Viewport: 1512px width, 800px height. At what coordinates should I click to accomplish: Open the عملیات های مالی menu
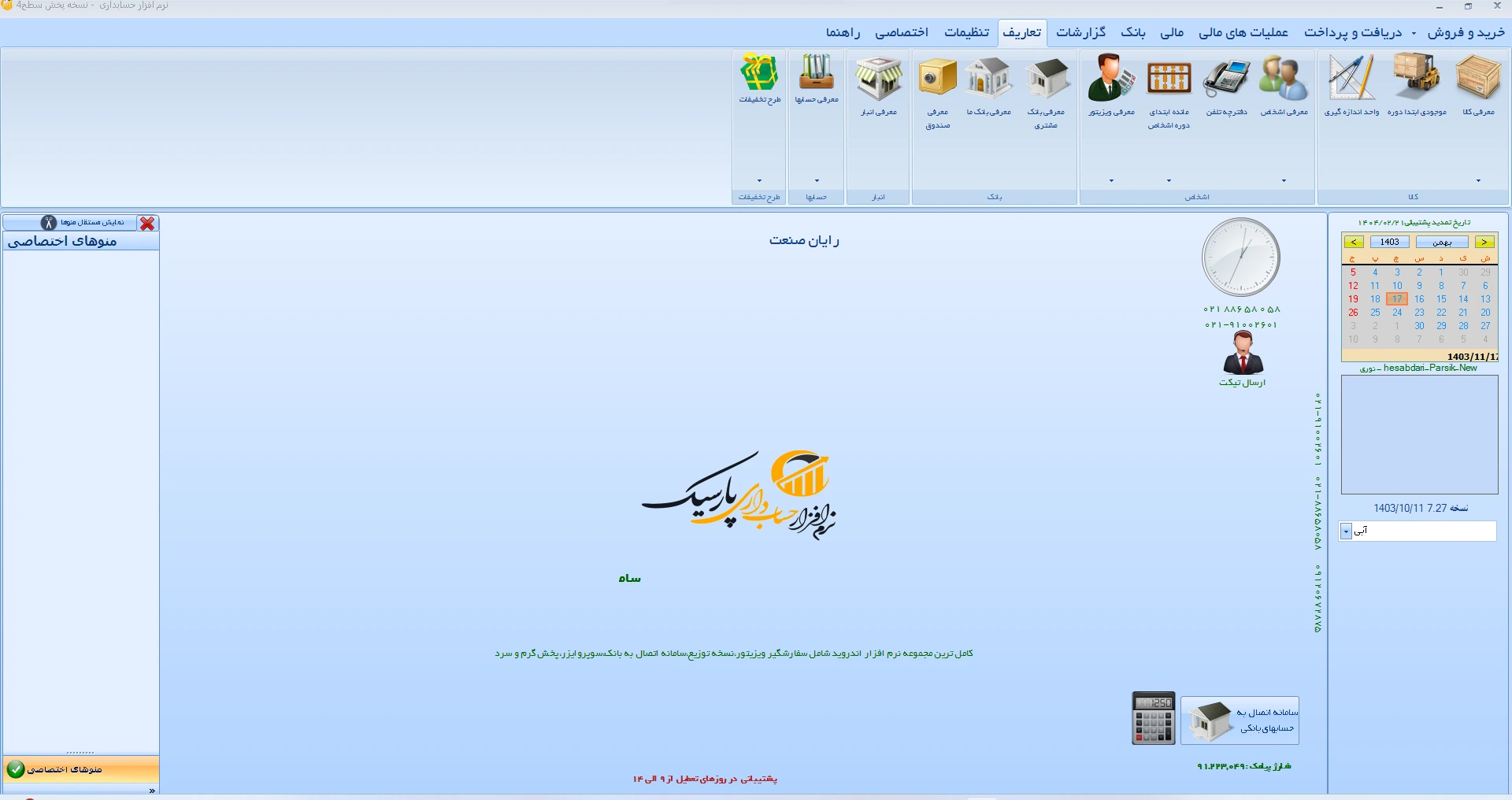pos(1243,32)
